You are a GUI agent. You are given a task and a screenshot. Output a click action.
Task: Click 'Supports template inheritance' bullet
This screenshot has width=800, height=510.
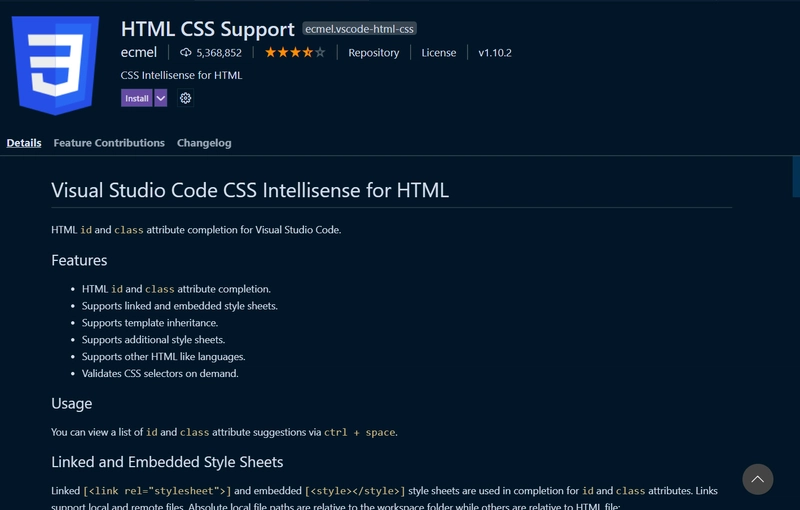pyautogui.click(x=150, y=323)
